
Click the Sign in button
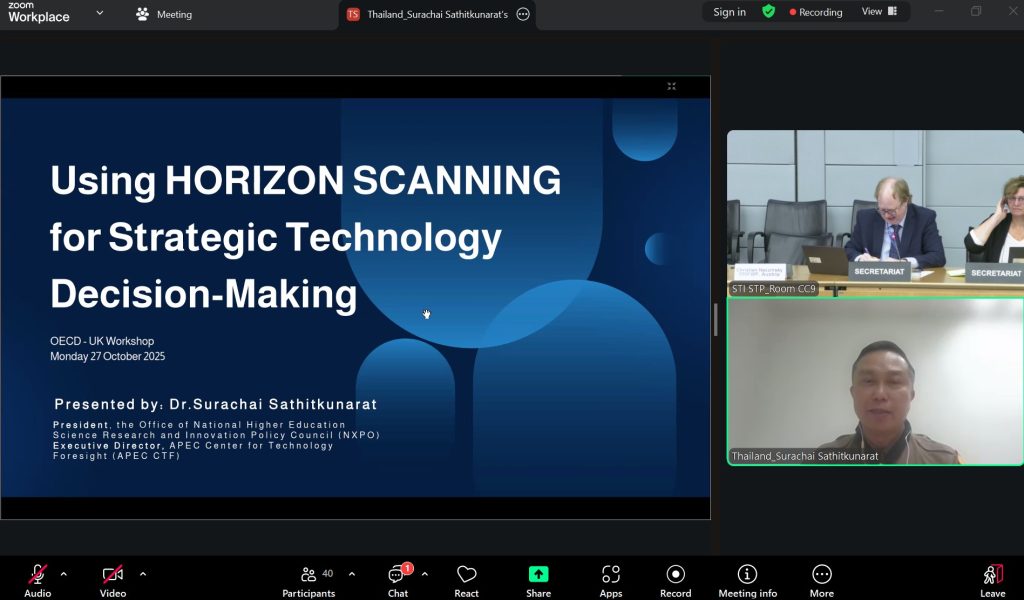(x=729, y=12)
